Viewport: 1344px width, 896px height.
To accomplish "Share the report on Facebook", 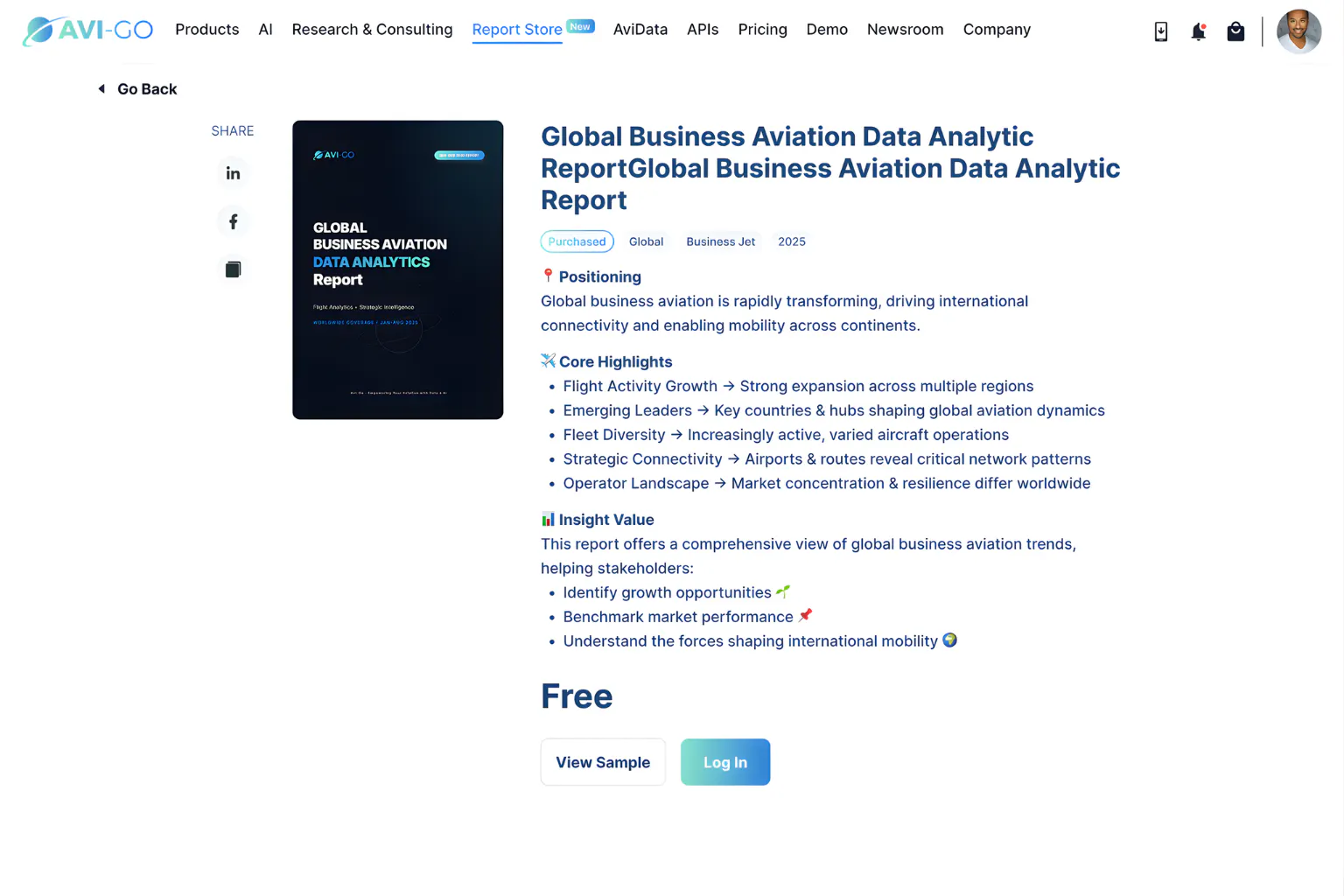I will pyautogui.click(x=233, y=221).
